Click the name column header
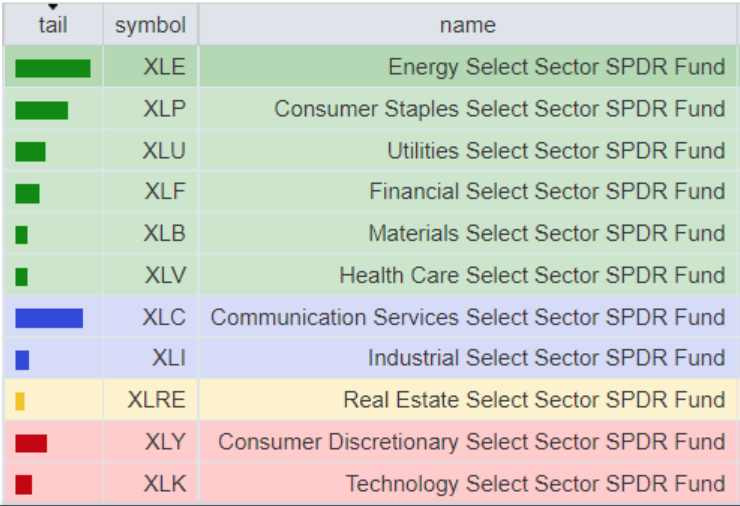 click(467, 25)
